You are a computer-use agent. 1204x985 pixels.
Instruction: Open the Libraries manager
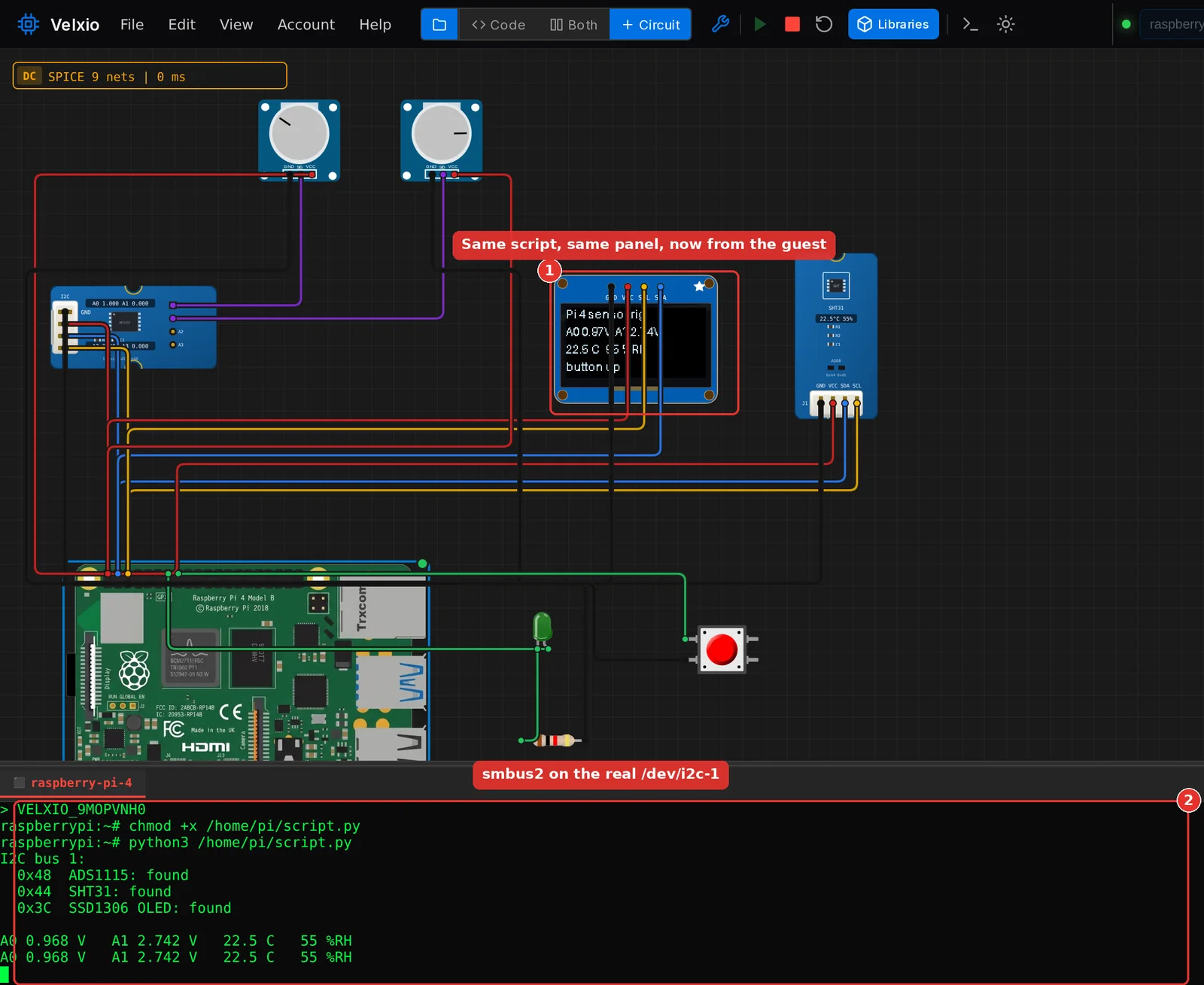(x=893, y=24)
